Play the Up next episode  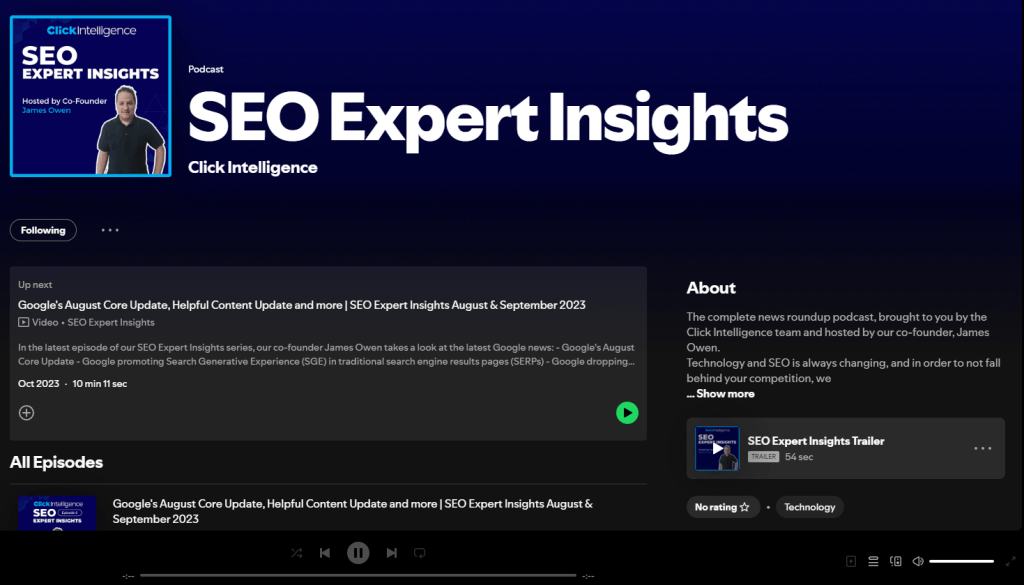pyautogui.click(x=627, y=412)
